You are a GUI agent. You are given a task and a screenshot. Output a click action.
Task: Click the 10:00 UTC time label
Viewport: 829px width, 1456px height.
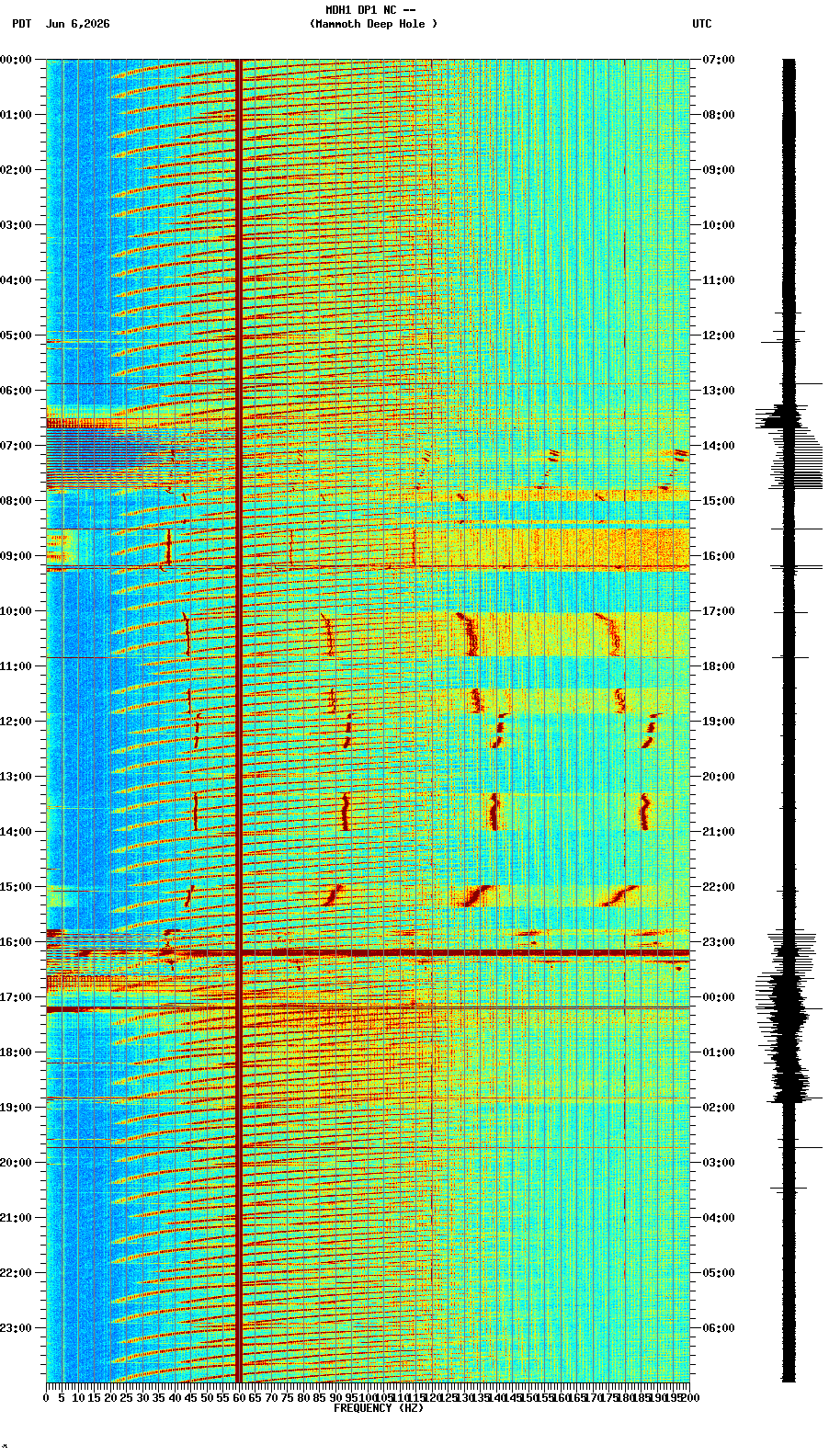click(x=719, y=225)
